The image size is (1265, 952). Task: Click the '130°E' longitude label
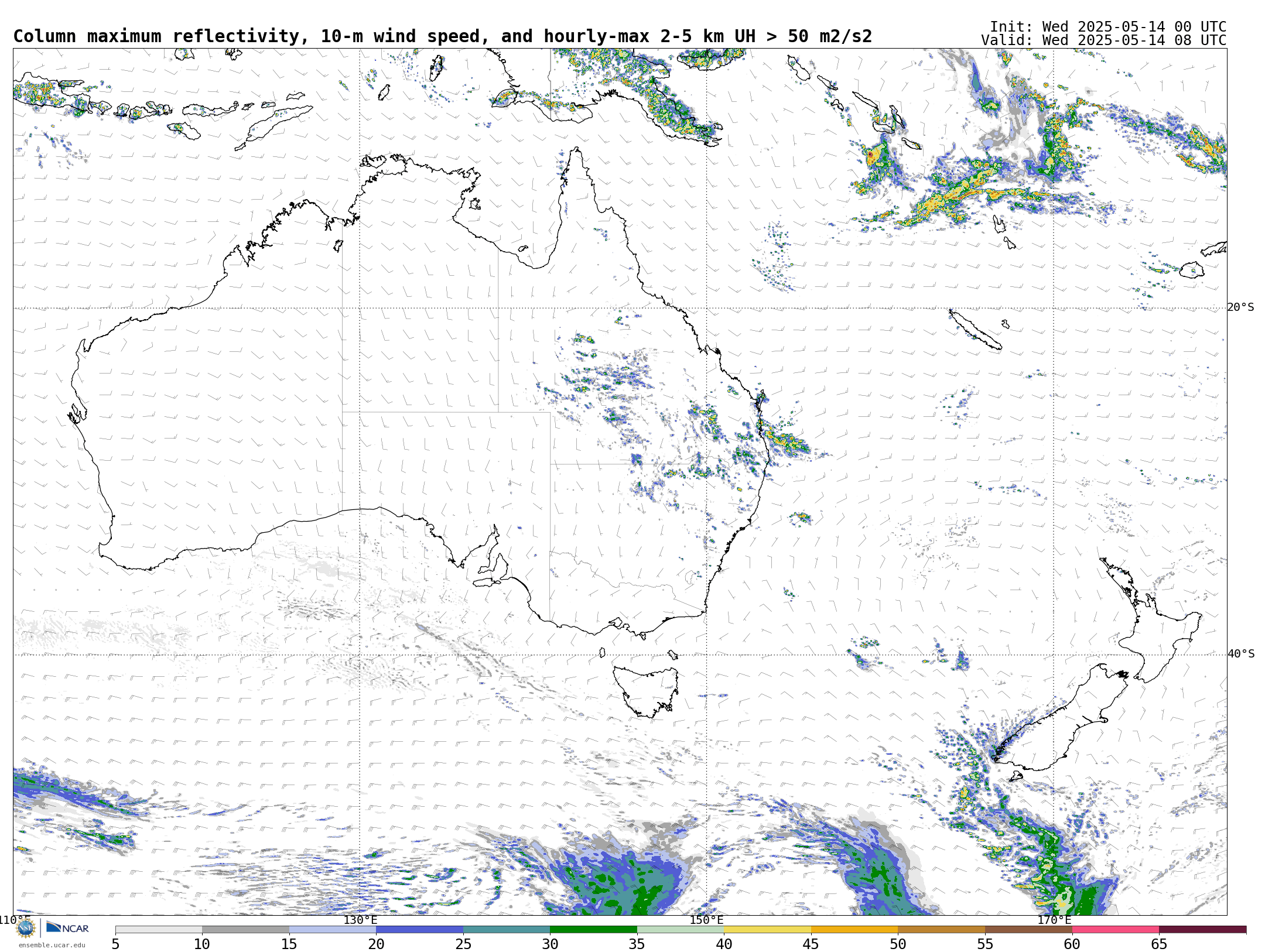360,920
